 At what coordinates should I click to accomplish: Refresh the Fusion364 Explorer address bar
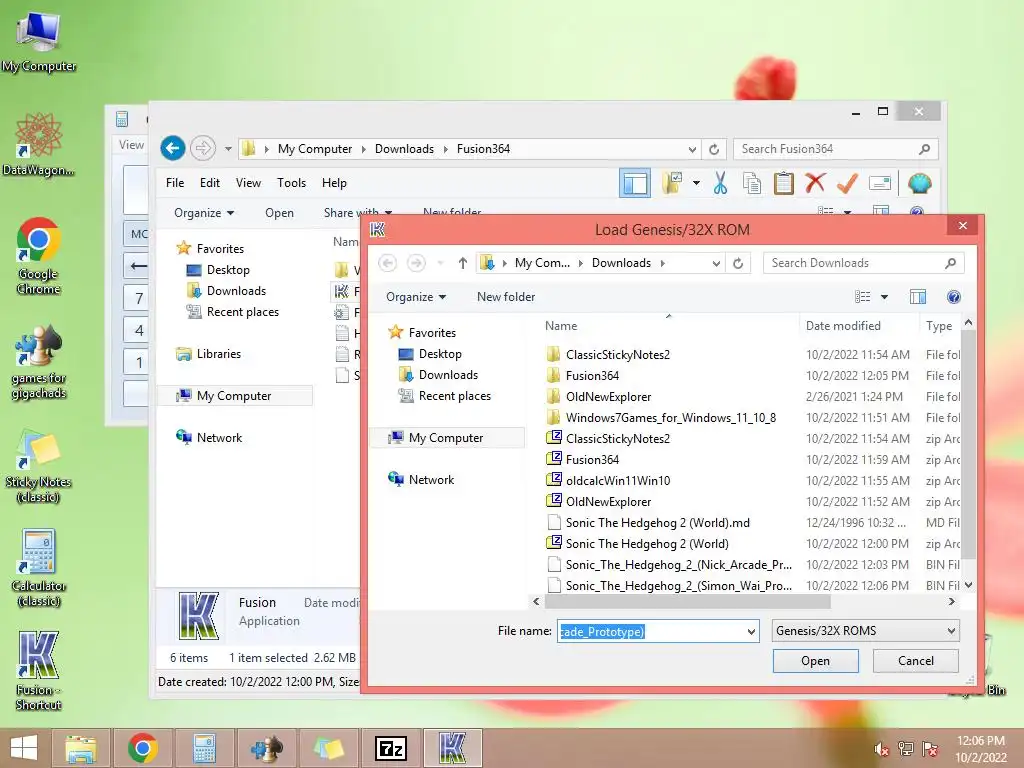tap(714, 149)
